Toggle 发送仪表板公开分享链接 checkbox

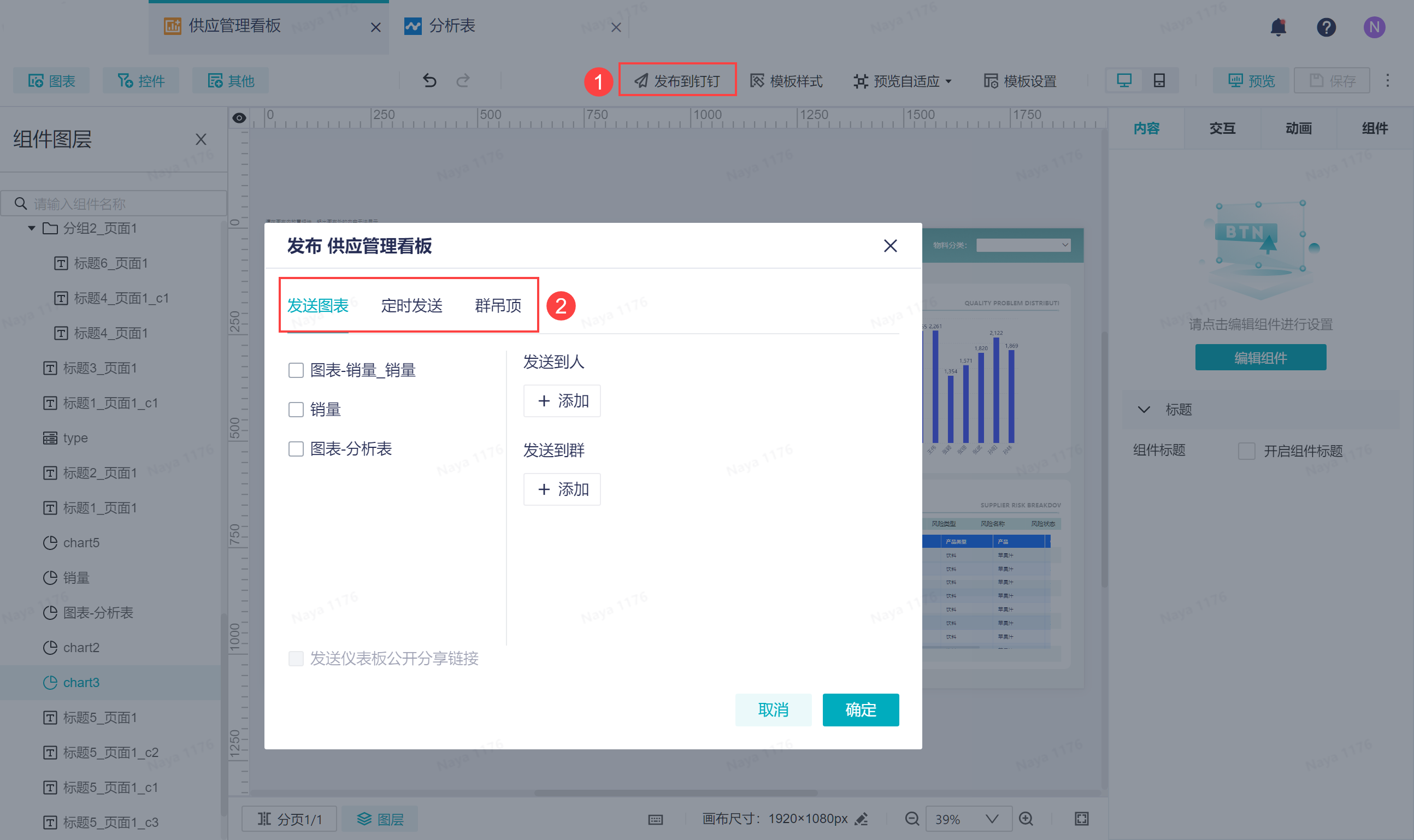[x=296, y=658]
